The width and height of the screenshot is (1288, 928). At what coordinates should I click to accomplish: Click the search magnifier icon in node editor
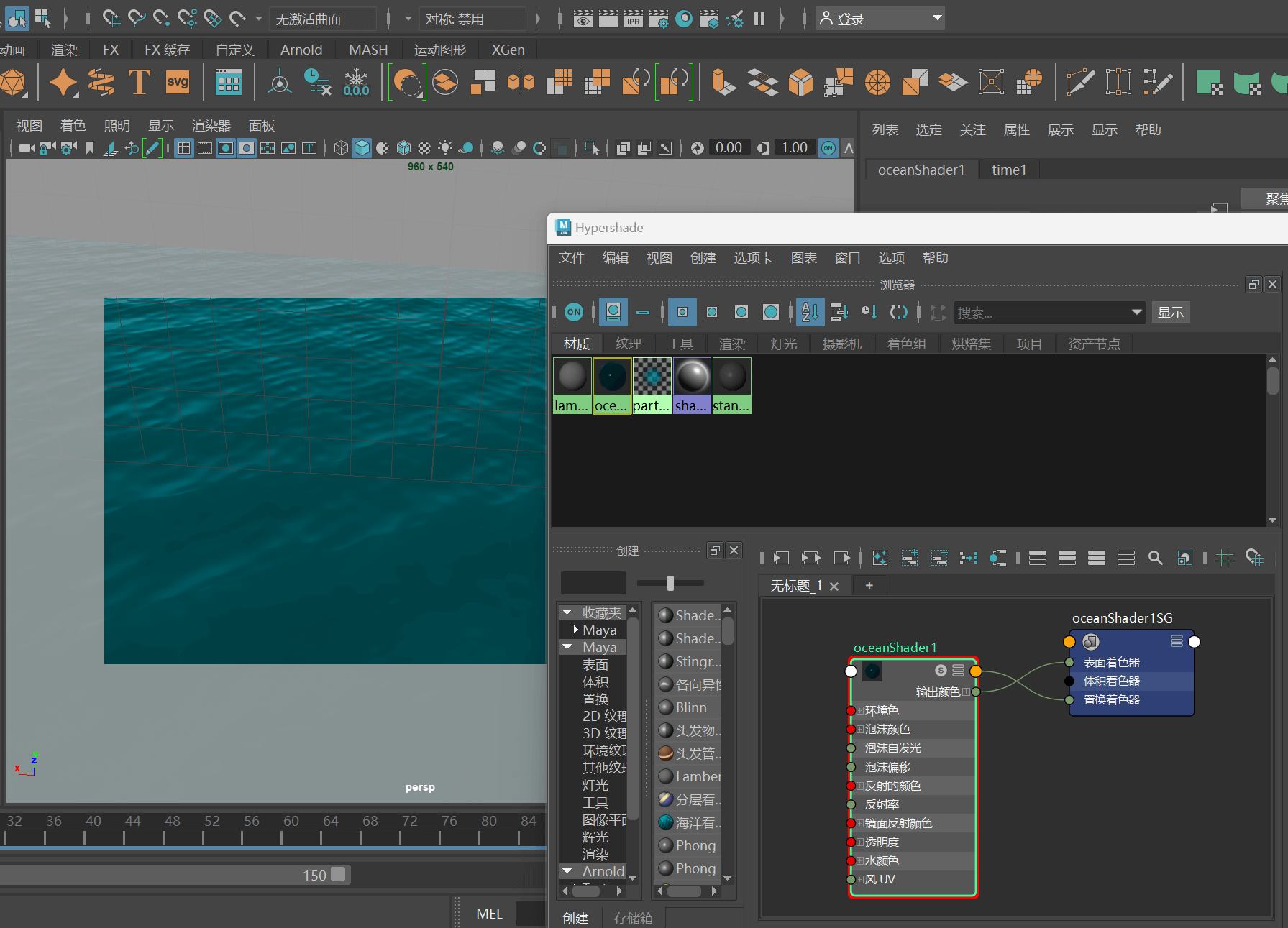click(1156, 558)
